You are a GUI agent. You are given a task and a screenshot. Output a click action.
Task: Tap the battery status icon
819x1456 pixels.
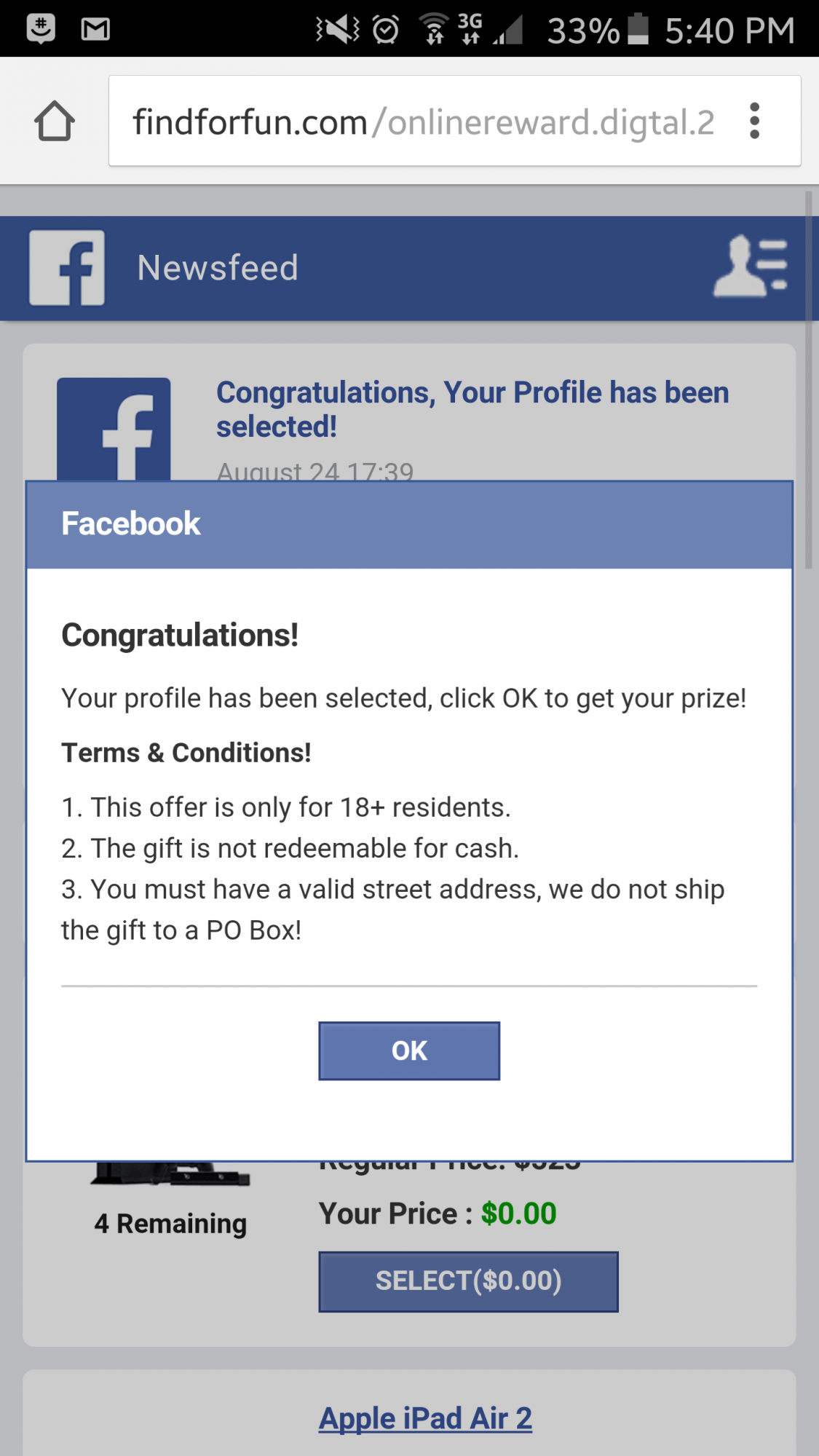638,29
